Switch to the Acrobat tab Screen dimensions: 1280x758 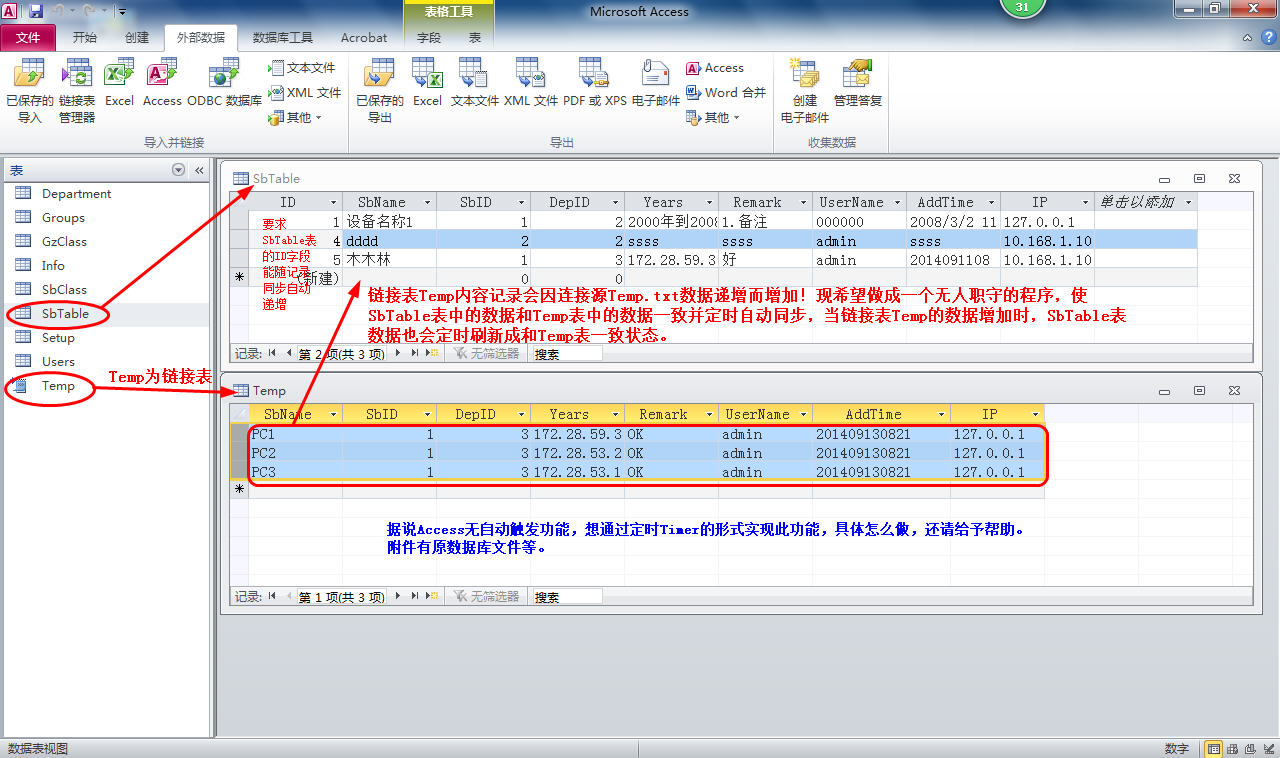click(364, 37)
